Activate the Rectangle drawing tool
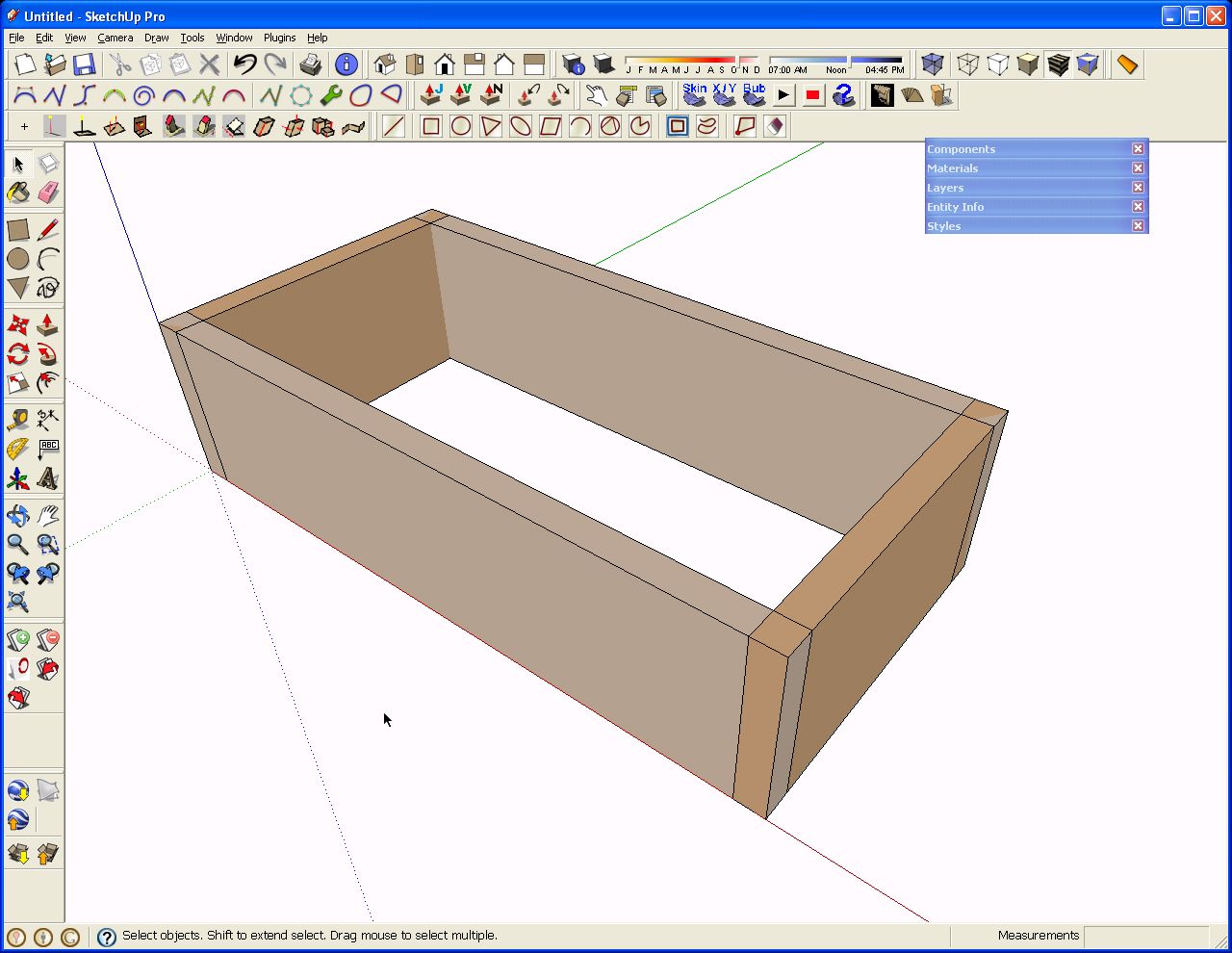 point(18,230)
